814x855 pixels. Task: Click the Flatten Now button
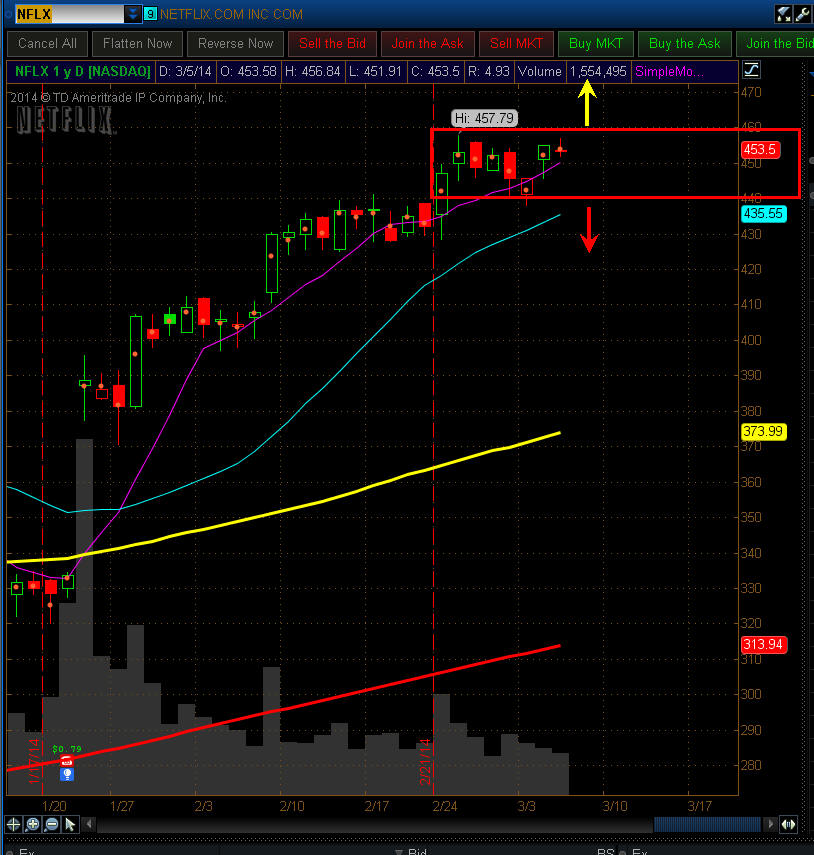pyautogui.click(x=137, y=44)
